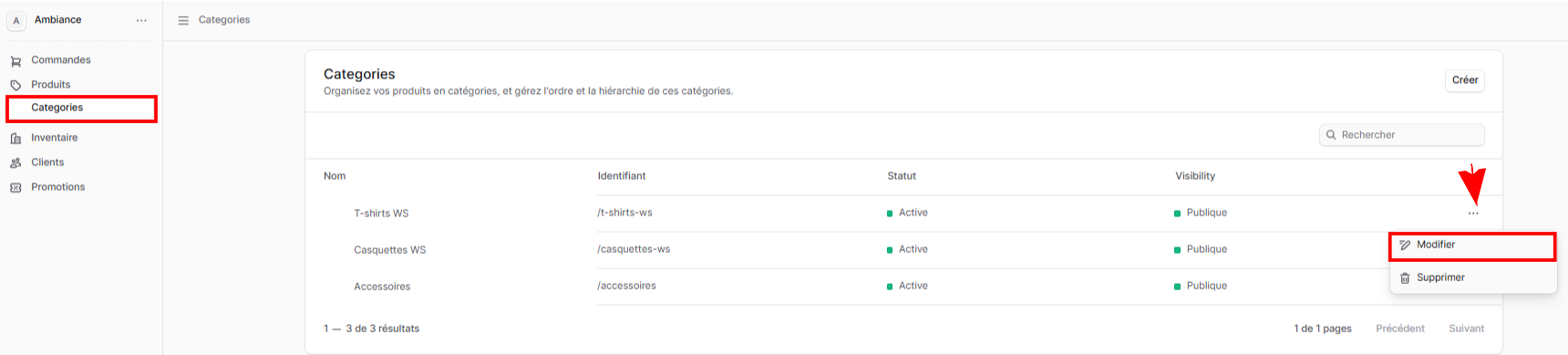Open the Accessoires category row
1568x355 pixels.
[x=903, y=287]
